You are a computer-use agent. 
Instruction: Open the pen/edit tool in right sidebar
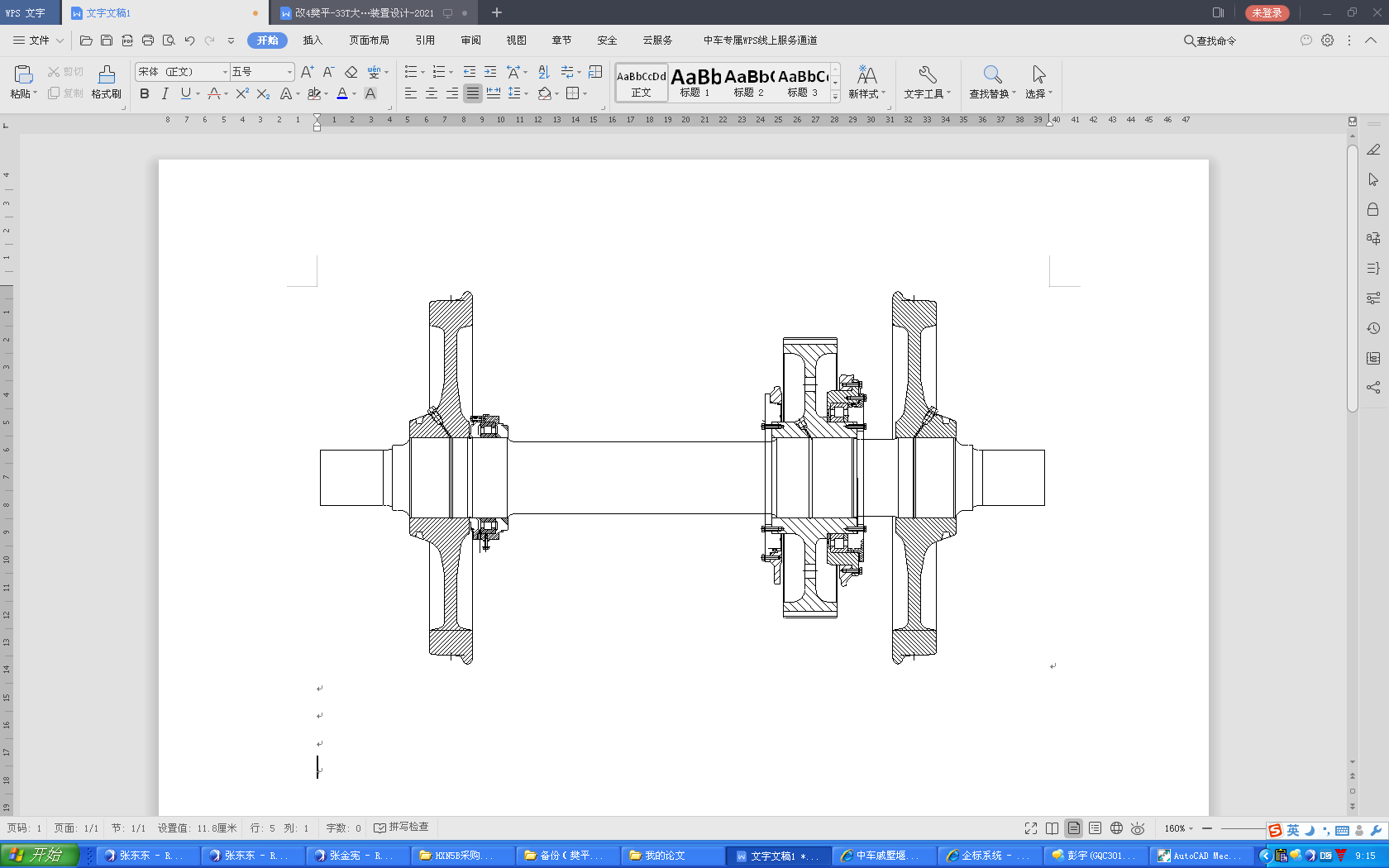point(1373,150)
